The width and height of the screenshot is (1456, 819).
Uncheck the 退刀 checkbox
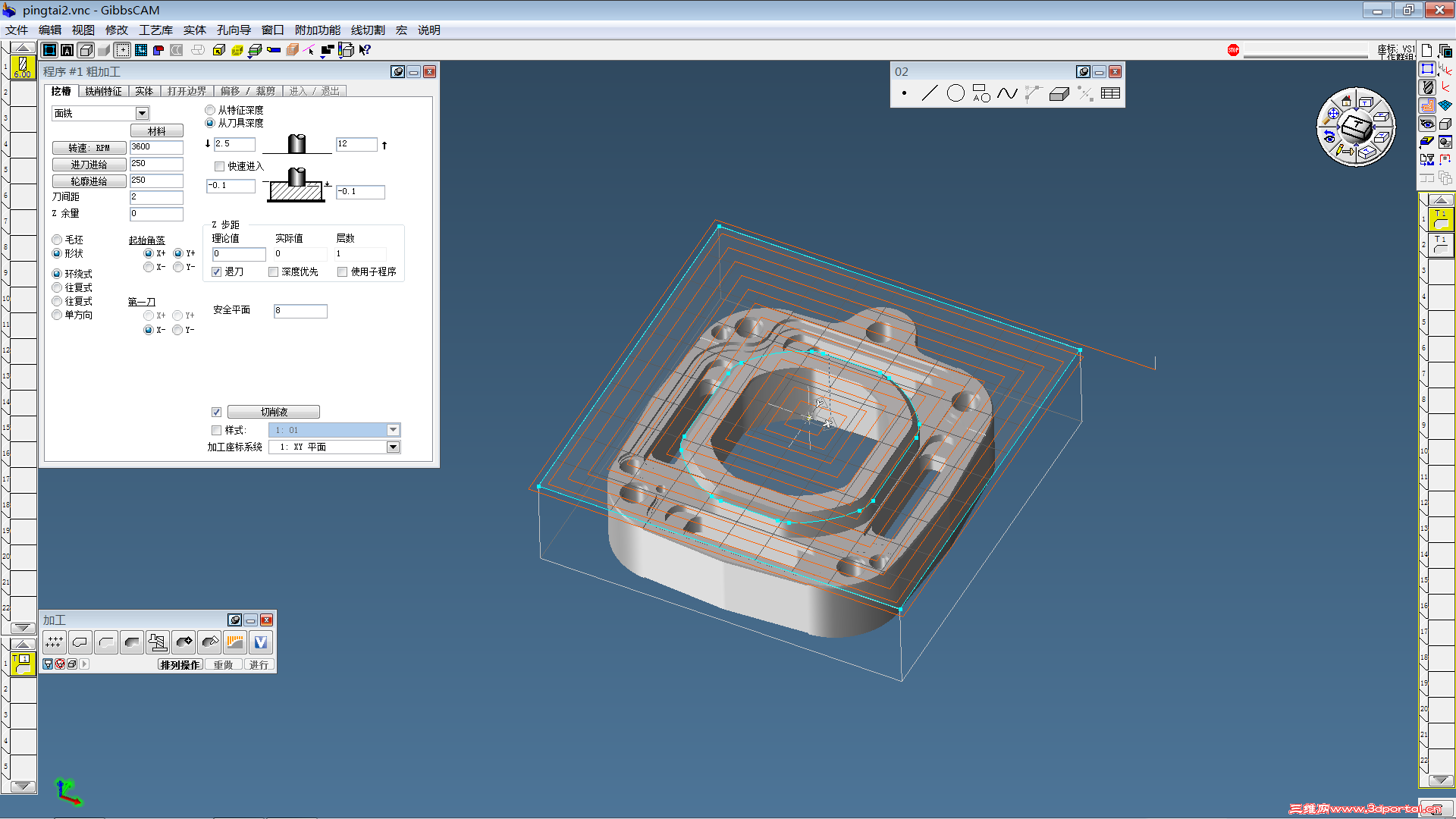pos(217,271)
